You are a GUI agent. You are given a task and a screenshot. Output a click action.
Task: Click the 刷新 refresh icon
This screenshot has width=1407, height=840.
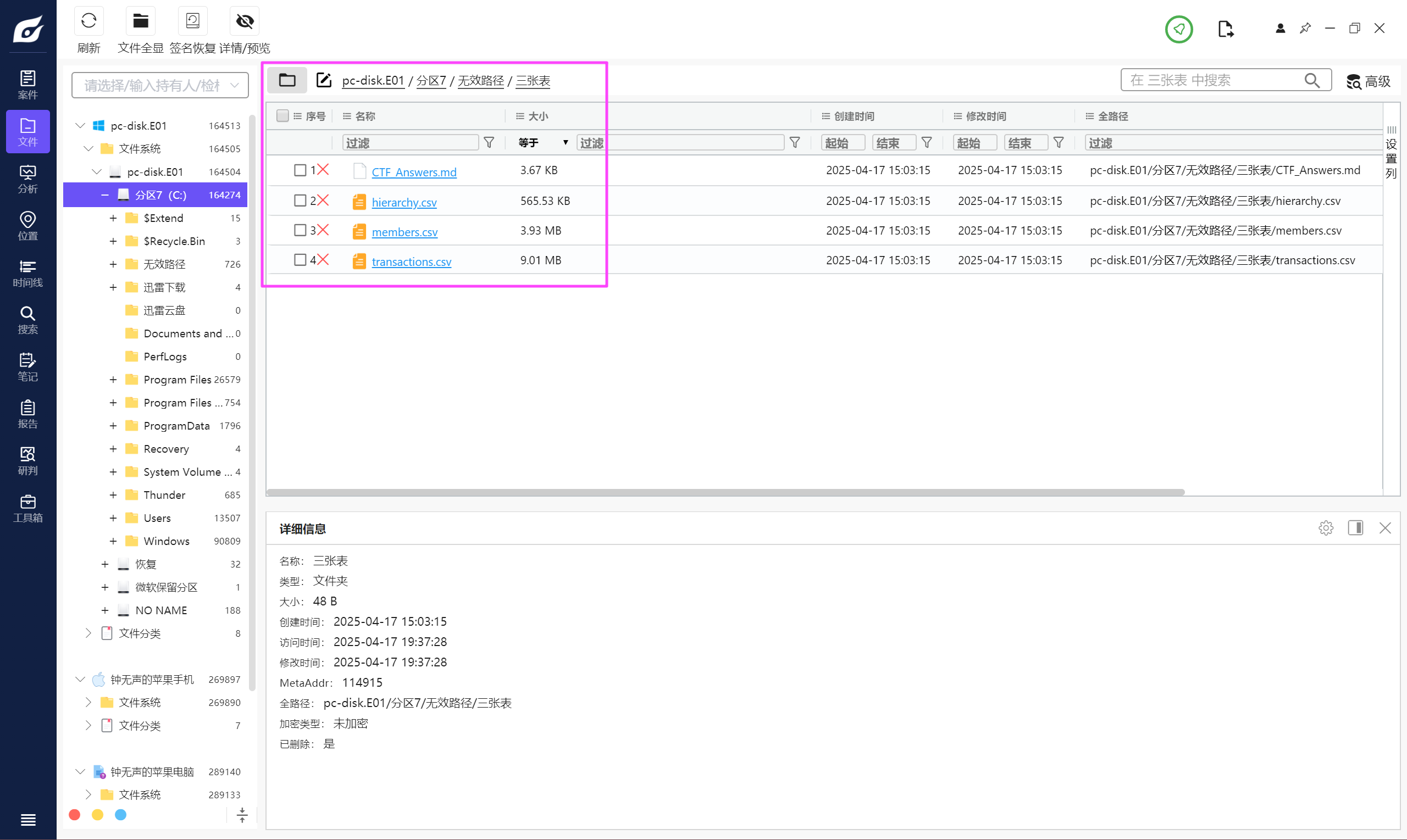pos(88,21)
